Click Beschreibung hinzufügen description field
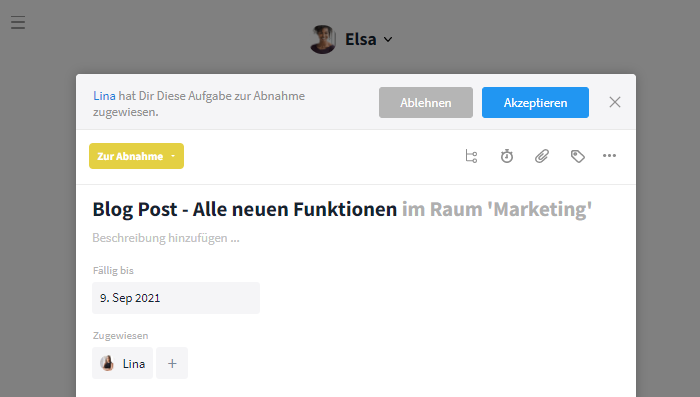The width and height of the screenshot is (700, 397). 166,238
